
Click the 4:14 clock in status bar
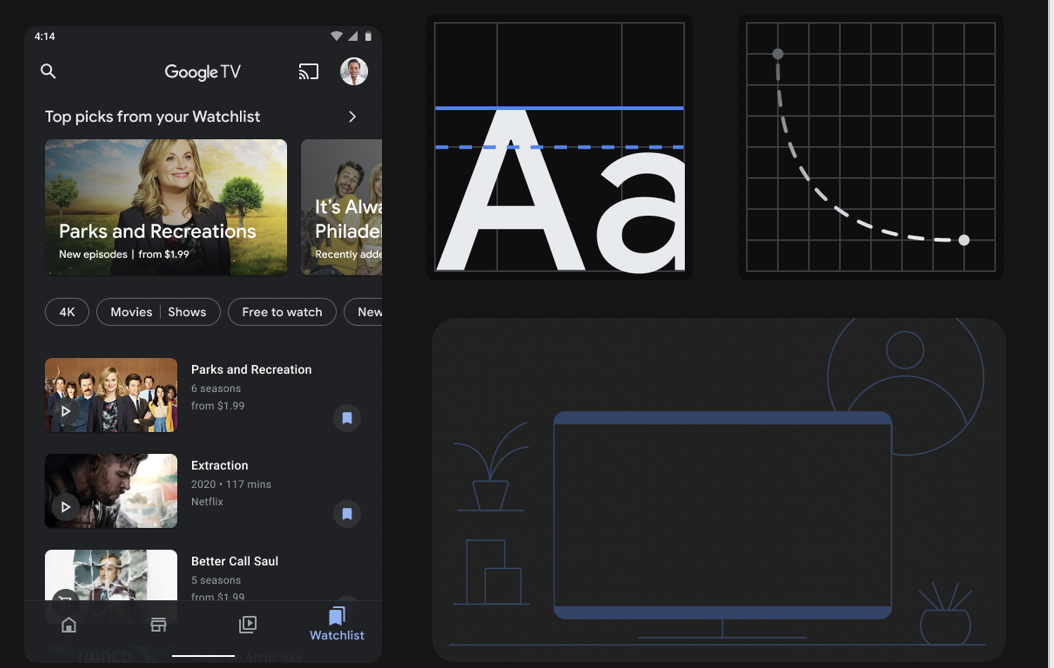coord(45,36)
